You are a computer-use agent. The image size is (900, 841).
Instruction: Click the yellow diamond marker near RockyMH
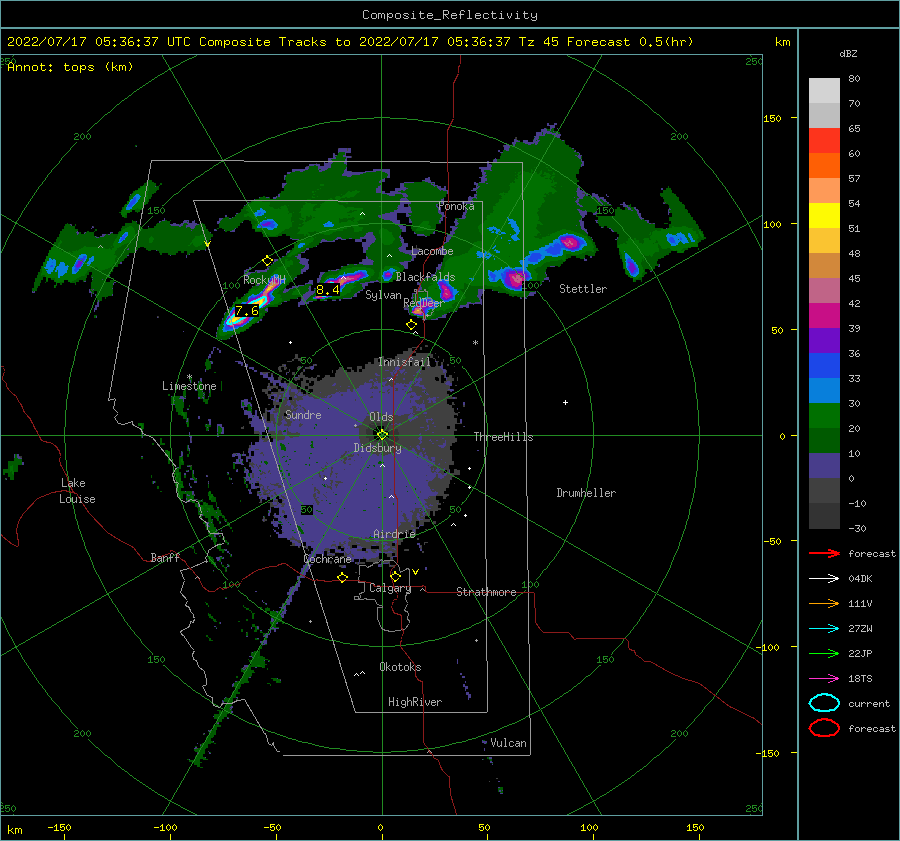click(267, 261)
